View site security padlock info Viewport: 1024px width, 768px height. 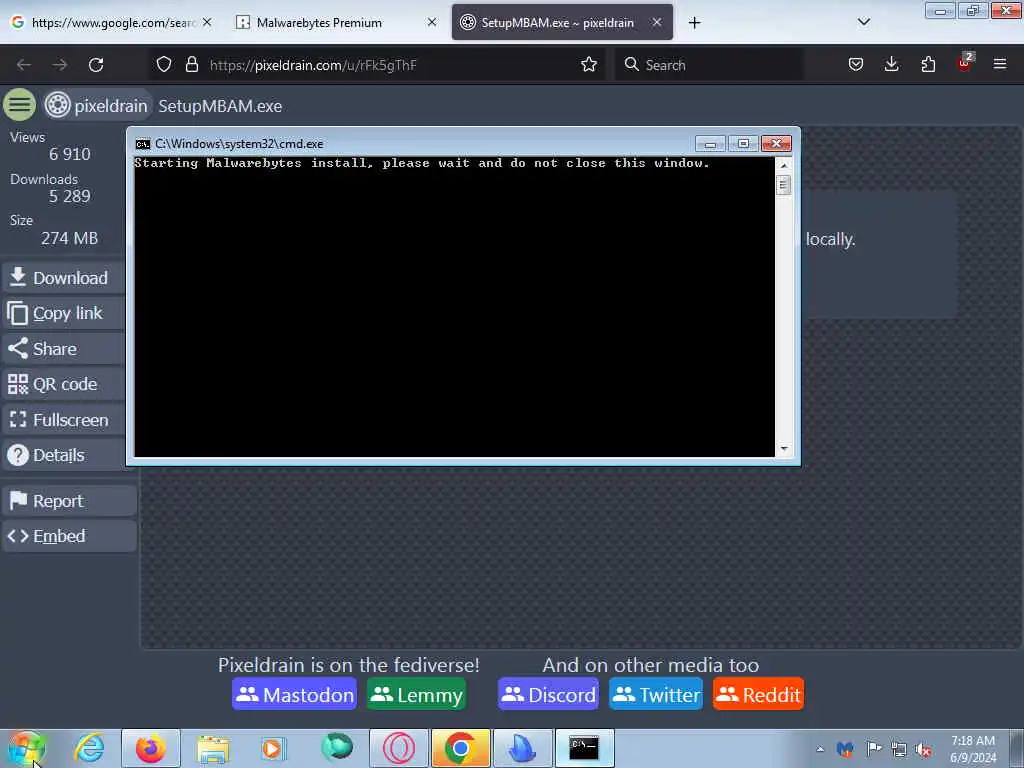click(x=191, y=65)
